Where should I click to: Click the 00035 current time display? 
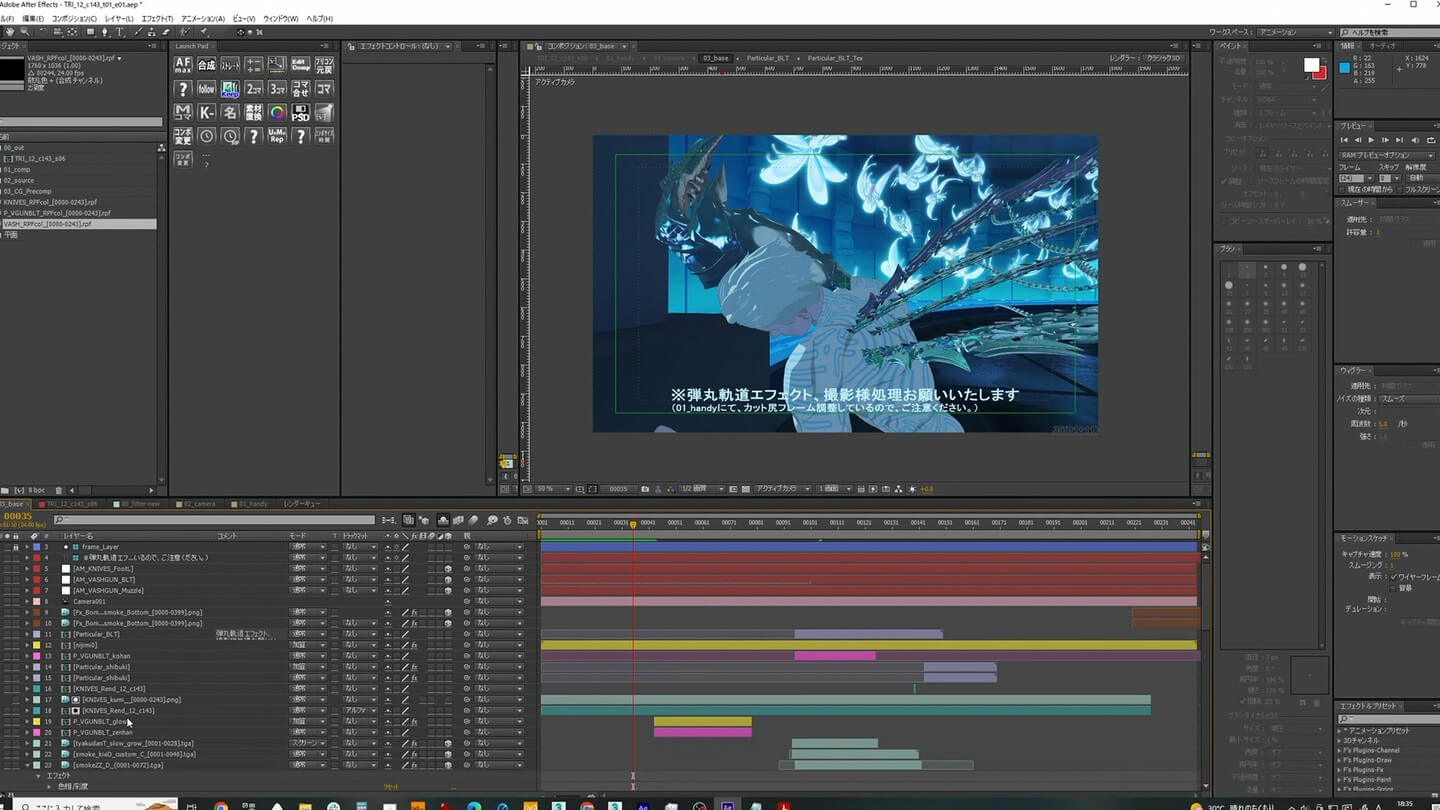[17, 516]
